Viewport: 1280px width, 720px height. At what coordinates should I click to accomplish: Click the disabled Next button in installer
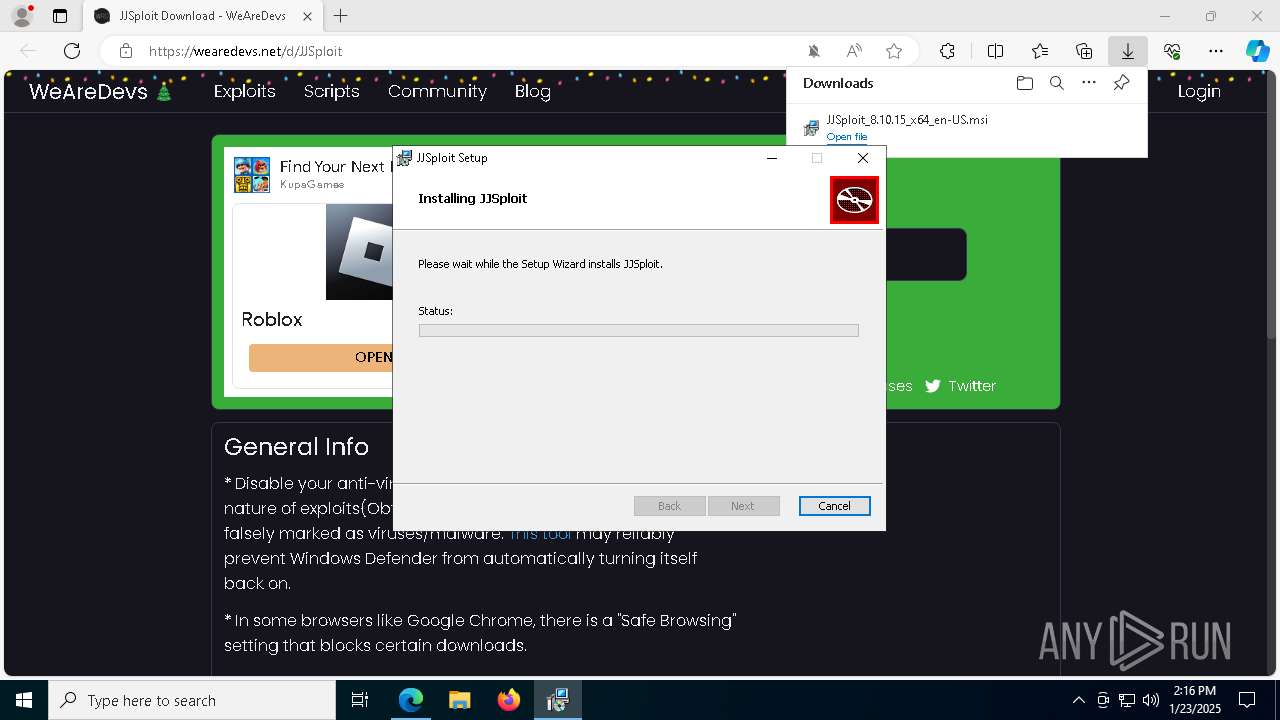(x=743, y=506)
